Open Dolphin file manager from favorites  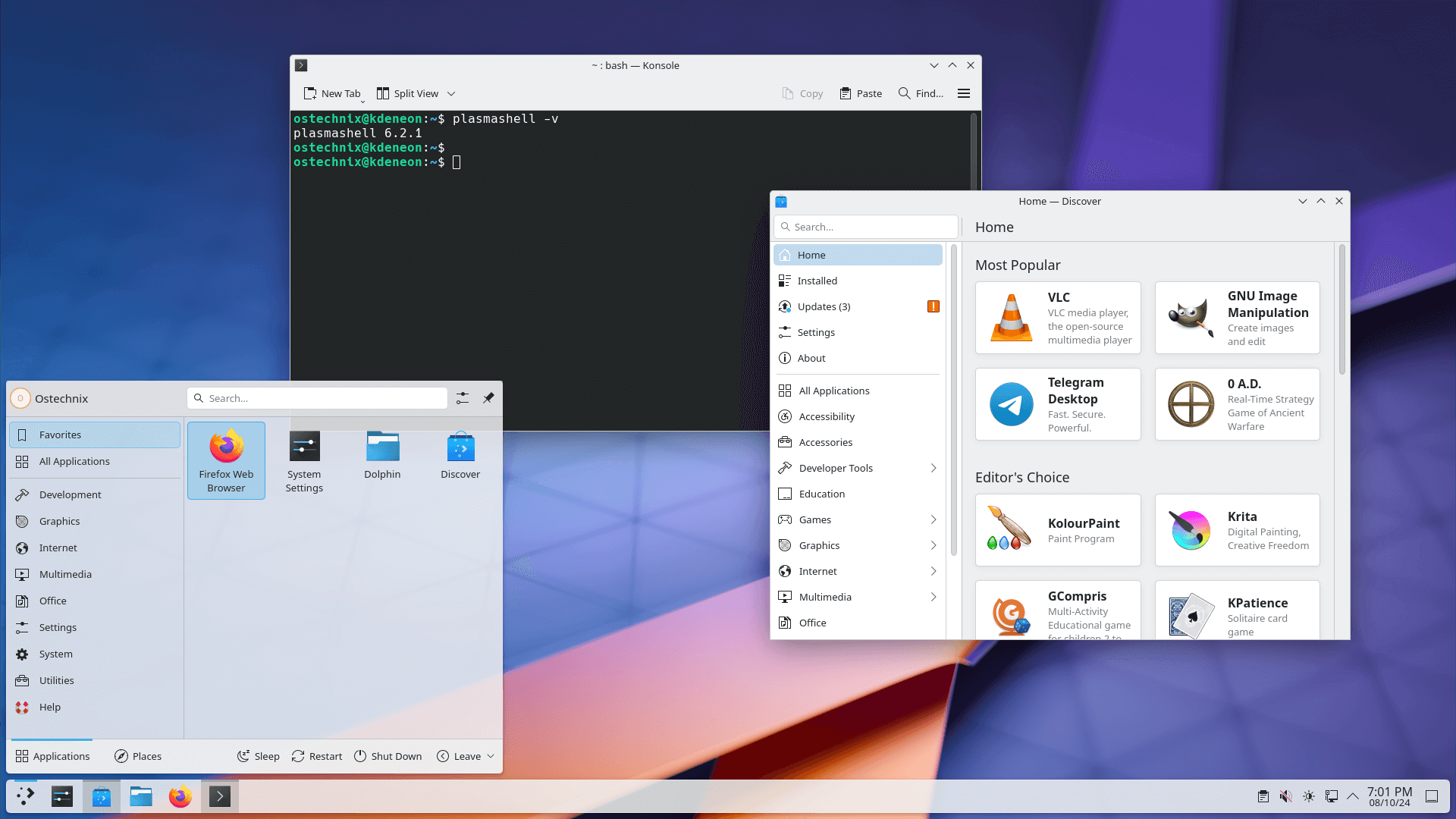[x=382, y=460]
